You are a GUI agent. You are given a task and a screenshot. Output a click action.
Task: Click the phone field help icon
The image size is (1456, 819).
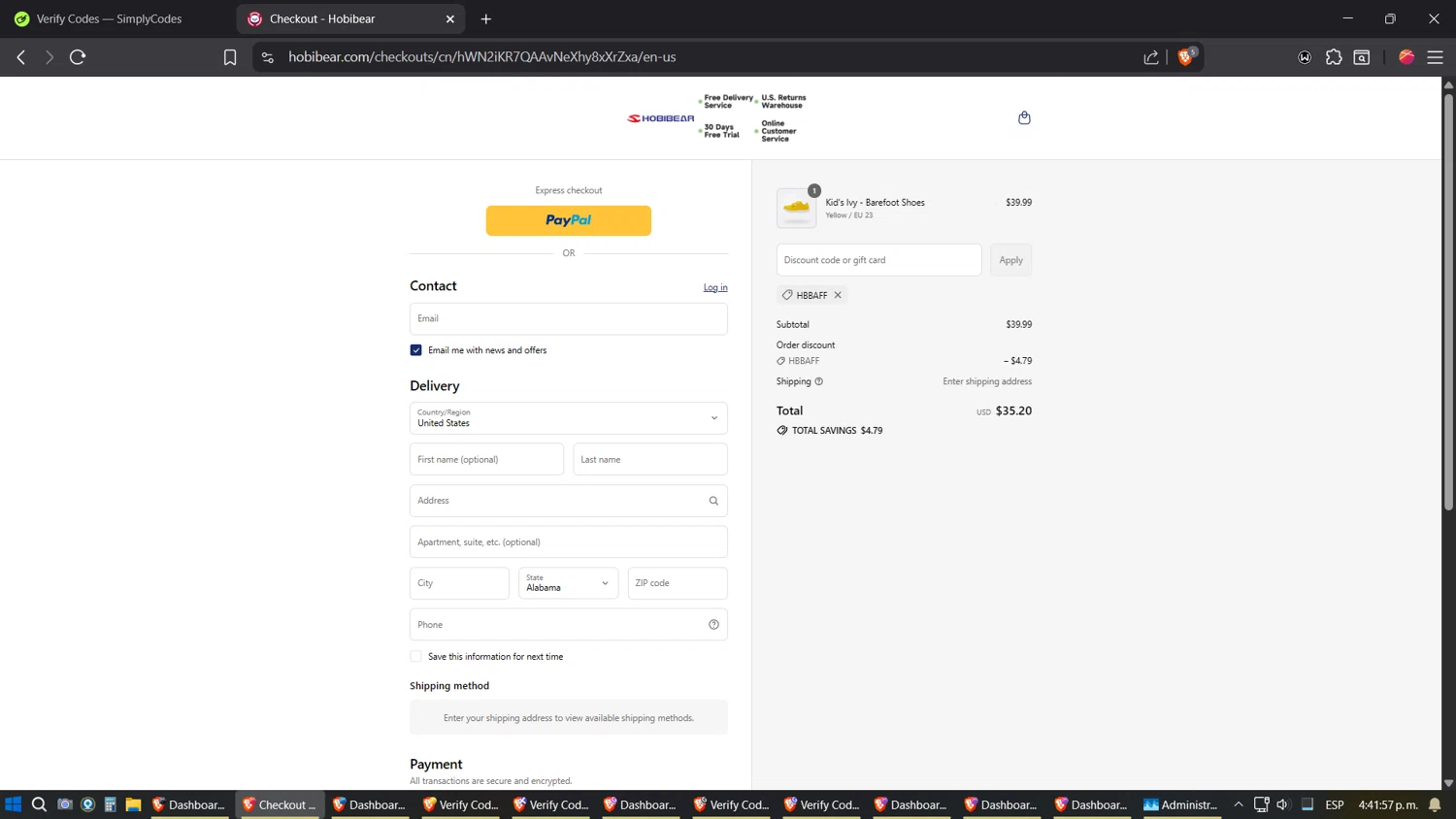pyautogui.click(x=713, y=625)
